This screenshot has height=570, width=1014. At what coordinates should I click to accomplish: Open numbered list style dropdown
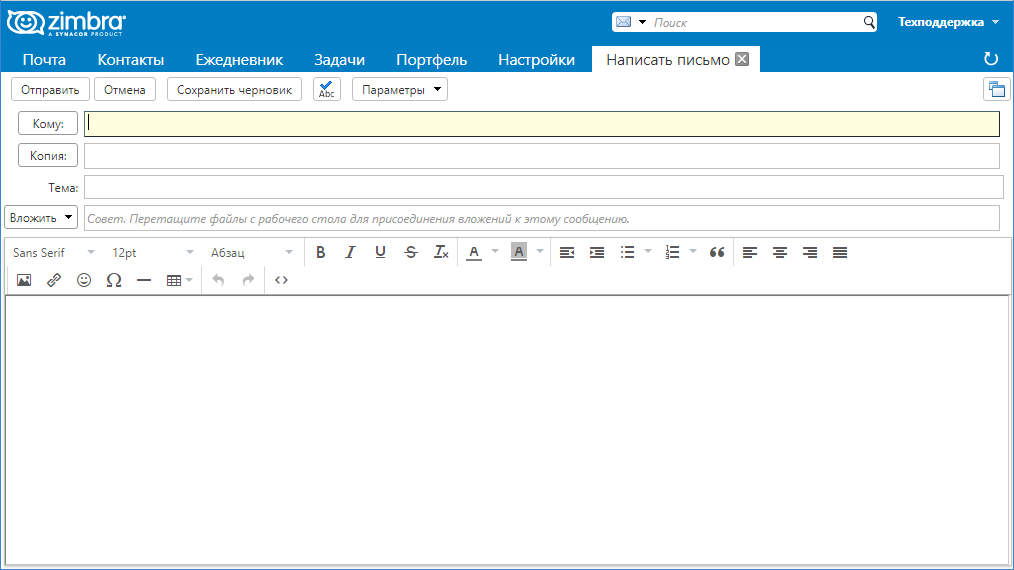pos(693,252)
